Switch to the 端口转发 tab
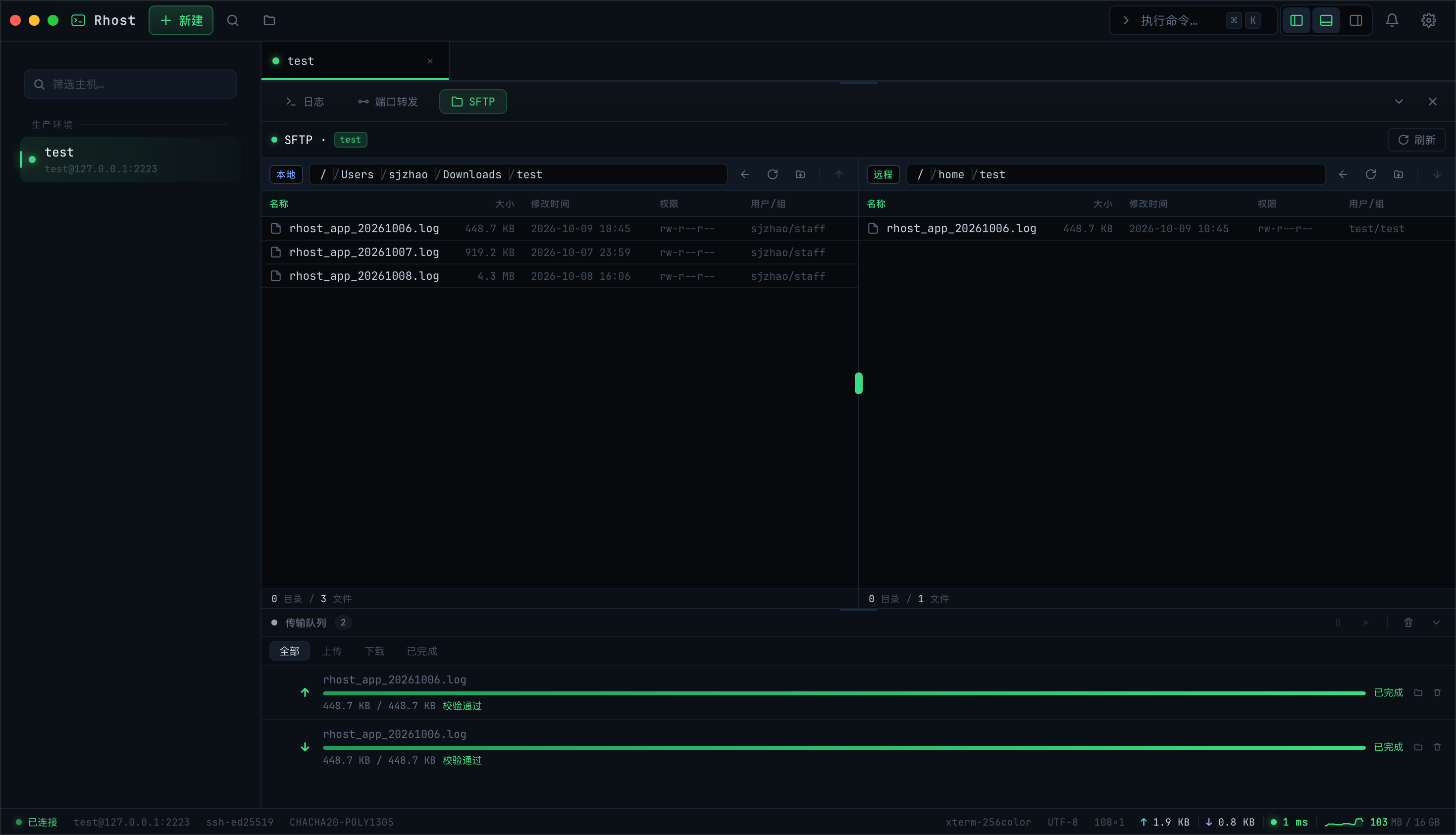1456x835 pixels. point(388,102)
